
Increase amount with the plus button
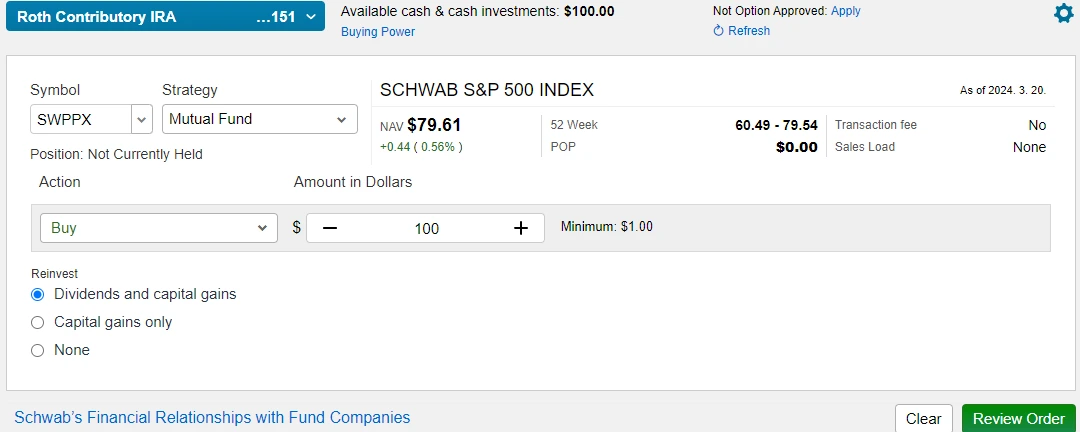[520, 228]
